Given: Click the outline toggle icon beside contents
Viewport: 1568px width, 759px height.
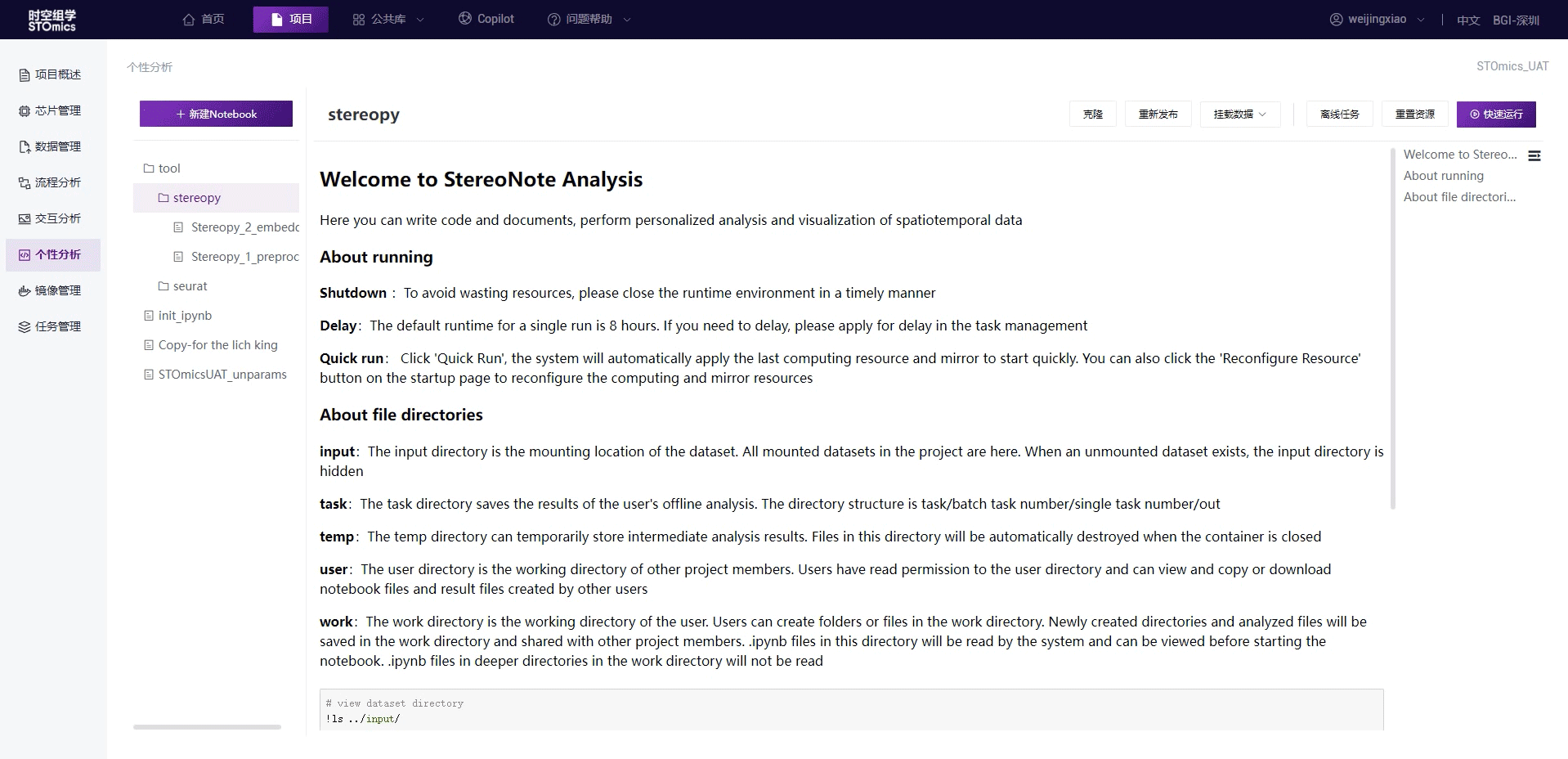Looking at the screenshot, I should [1534, 155].
